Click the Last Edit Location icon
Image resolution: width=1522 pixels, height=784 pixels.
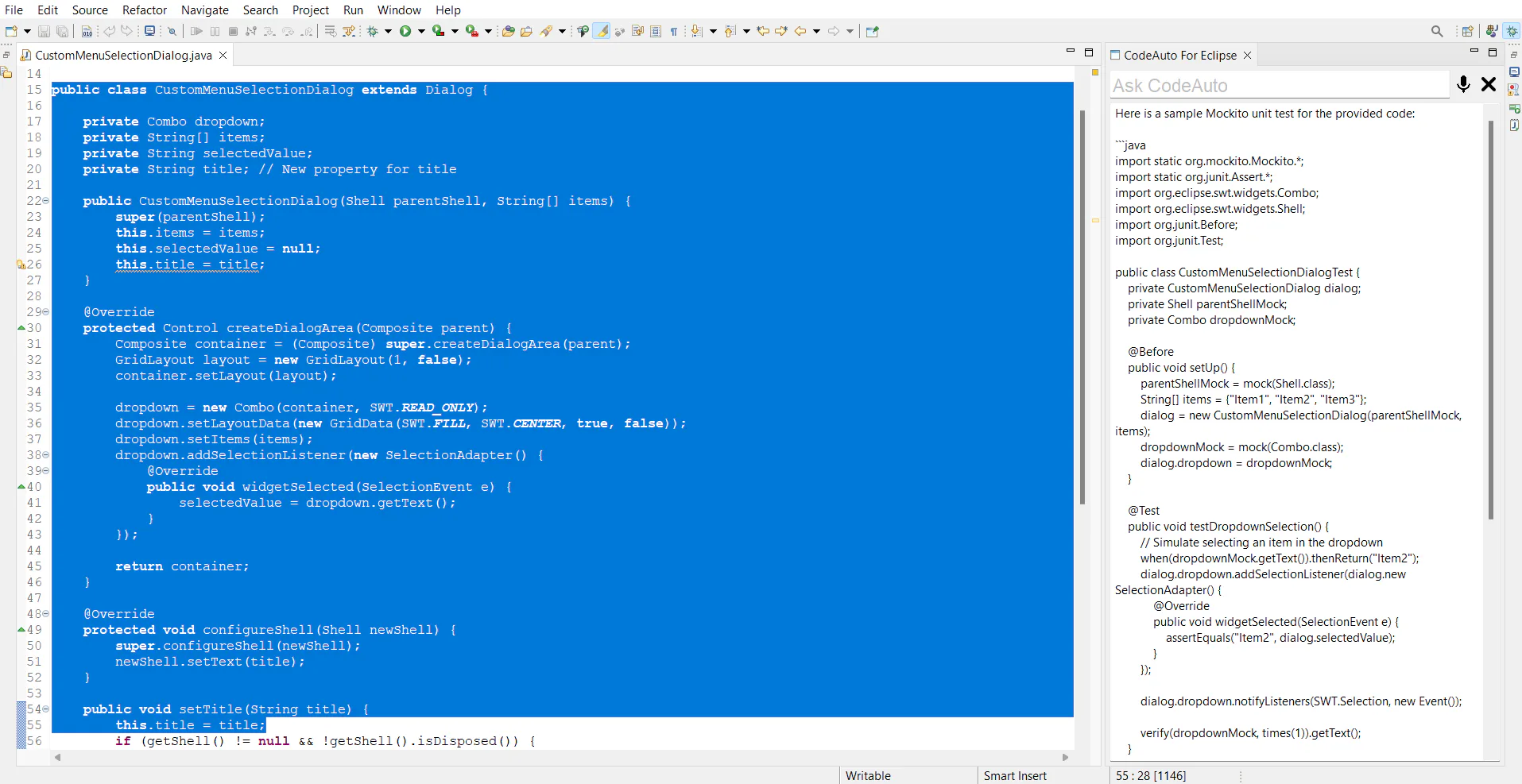763,31
